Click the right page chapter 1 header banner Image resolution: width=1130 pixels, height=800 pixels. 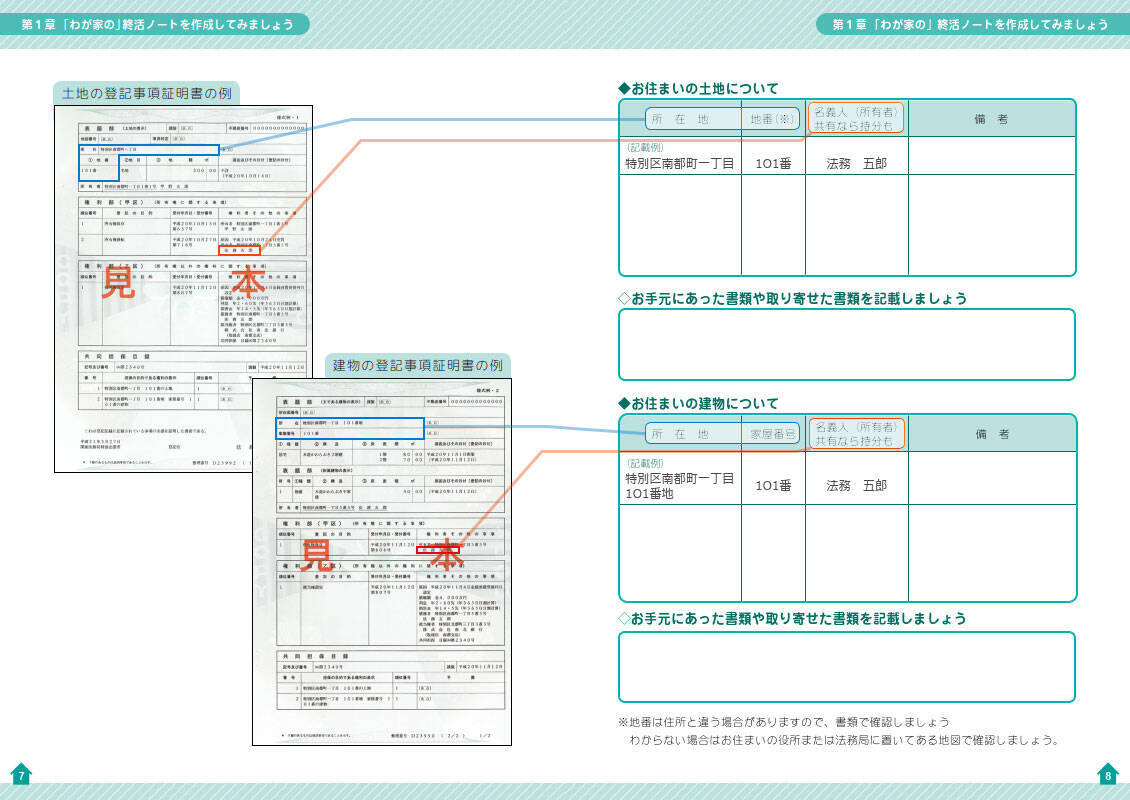[x=972, y=24]
